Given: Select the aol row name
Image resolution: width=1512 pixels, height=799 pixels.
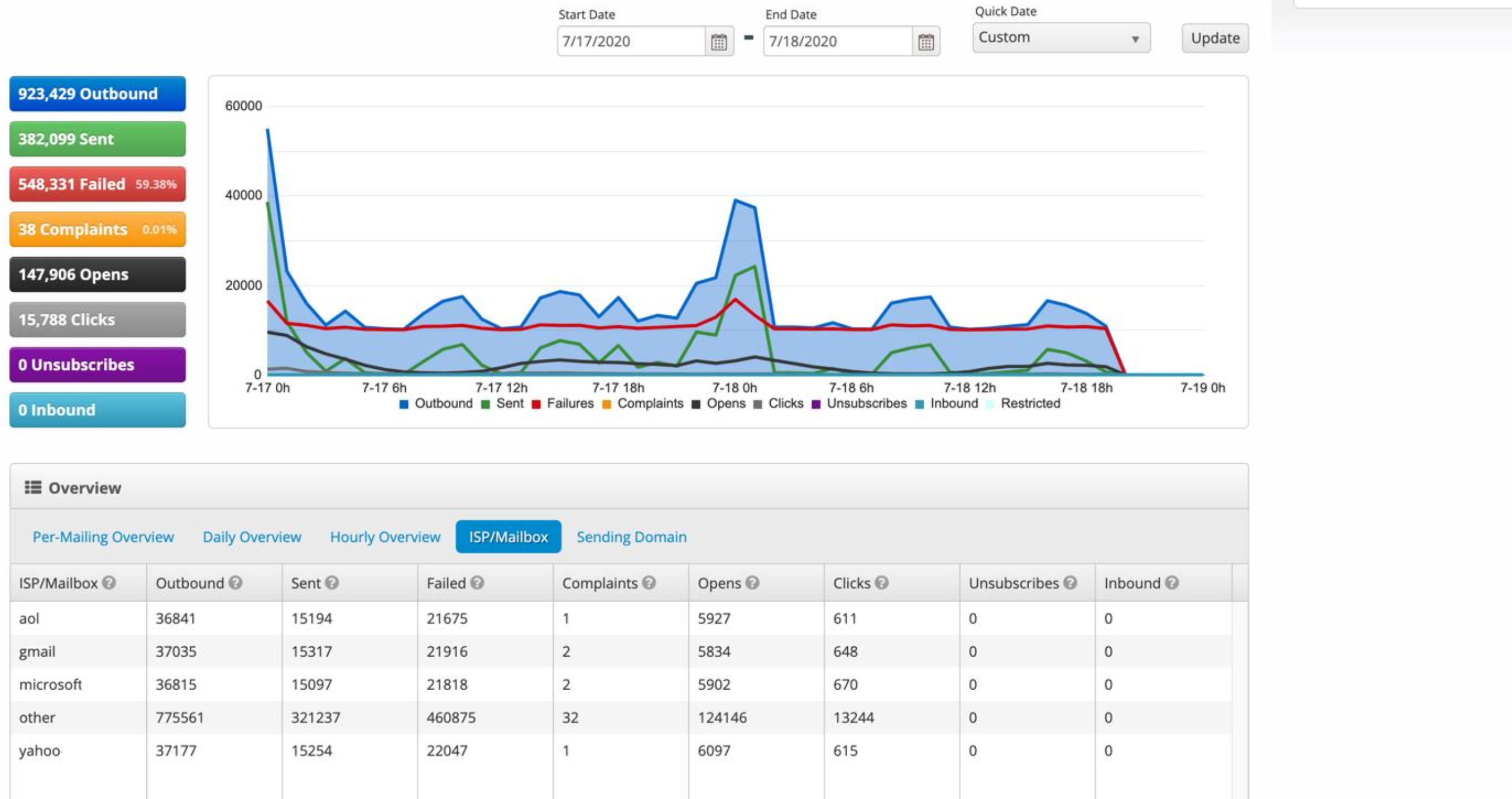Looking at the screenshot, I should point(30,618).
